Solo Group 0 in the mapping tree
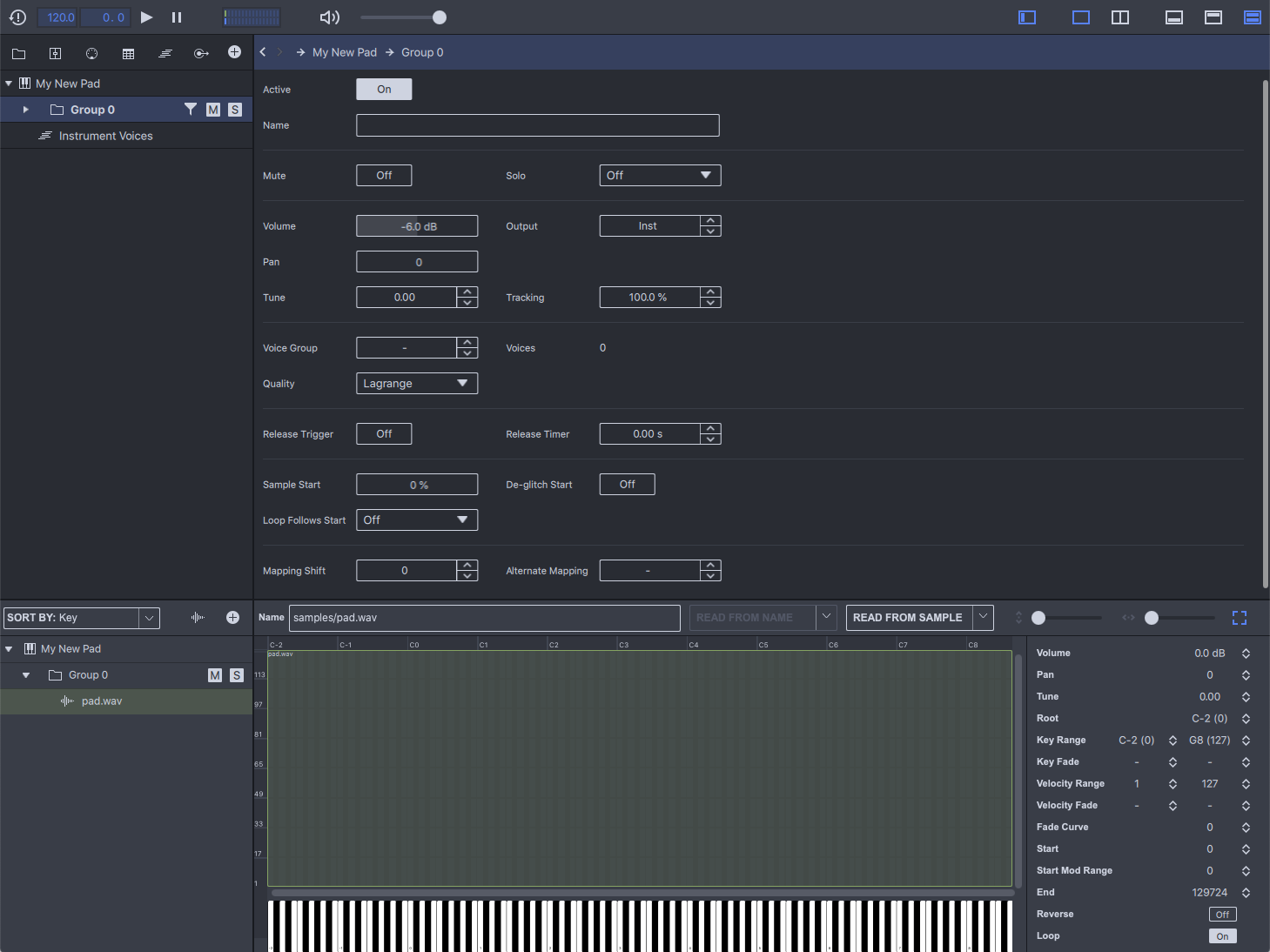The height and width of the screenshot is (952, 1270). coord(237,675)
